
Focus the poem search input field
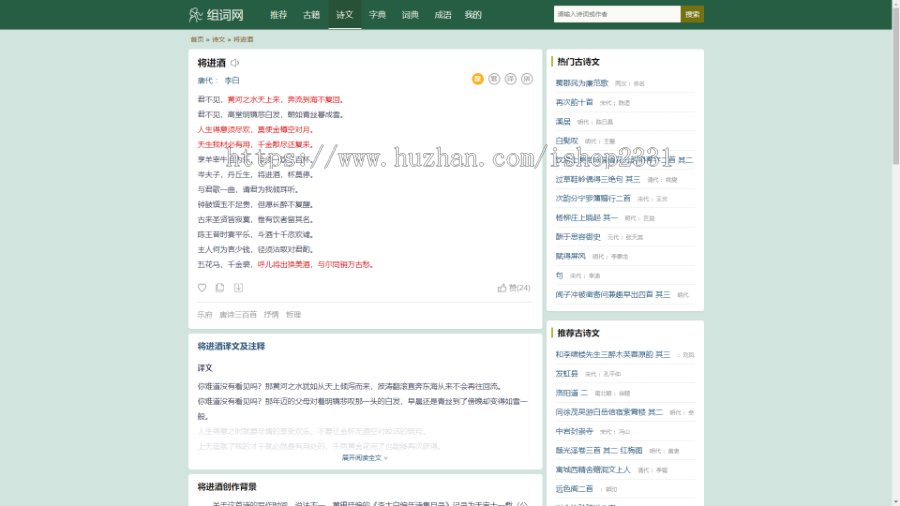pyautogui.click(x=617, y=14)
